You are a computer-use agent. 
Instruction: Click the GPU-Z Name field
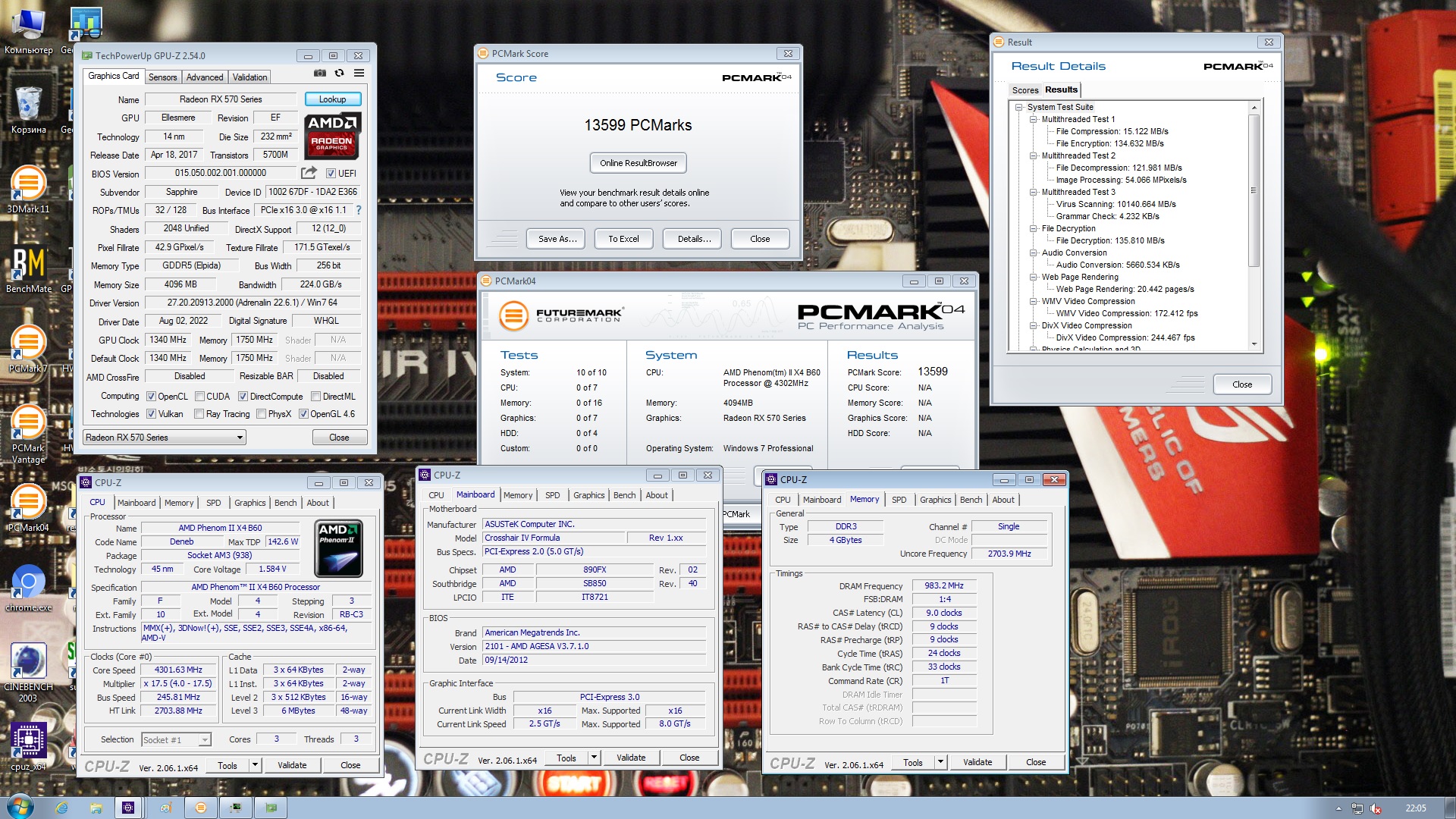[x=221, y=99]
